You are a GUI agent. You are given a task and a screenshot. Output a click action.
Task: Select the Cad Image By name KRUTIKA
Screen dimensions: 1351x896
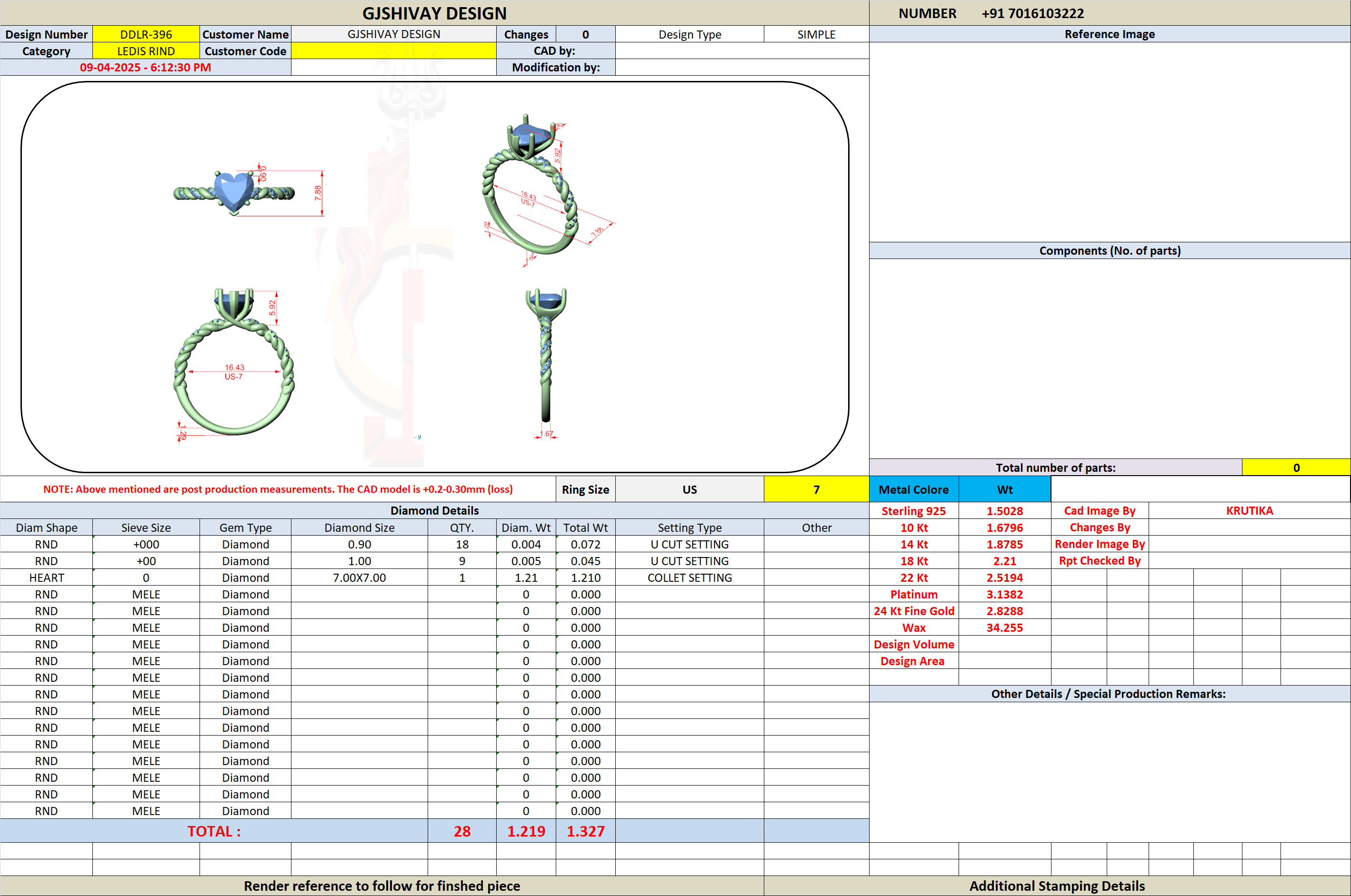[x=1249, y=510]
